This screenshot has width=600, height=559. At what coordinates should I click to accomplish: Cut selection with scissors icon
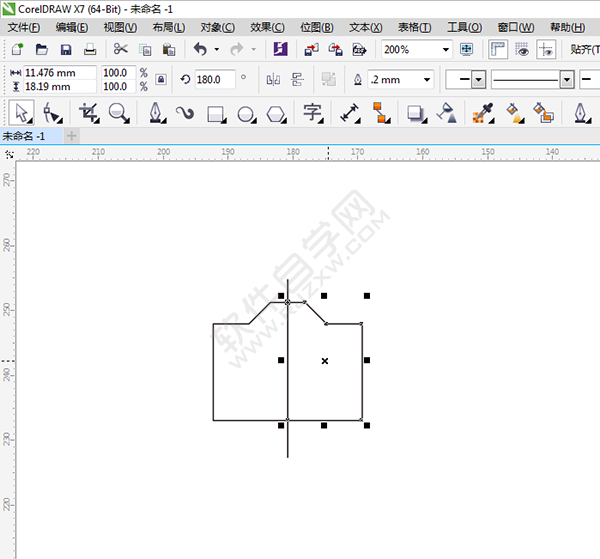pos(121,49)
